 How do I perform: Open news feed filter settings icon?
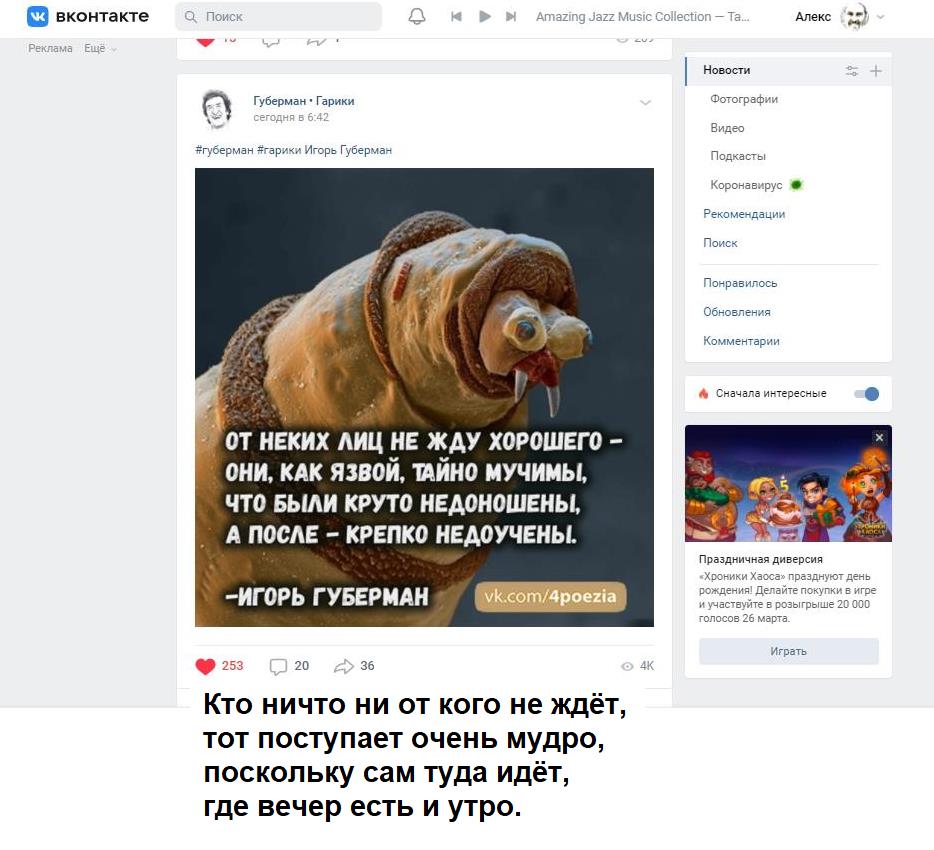click(x=852, y=71)
